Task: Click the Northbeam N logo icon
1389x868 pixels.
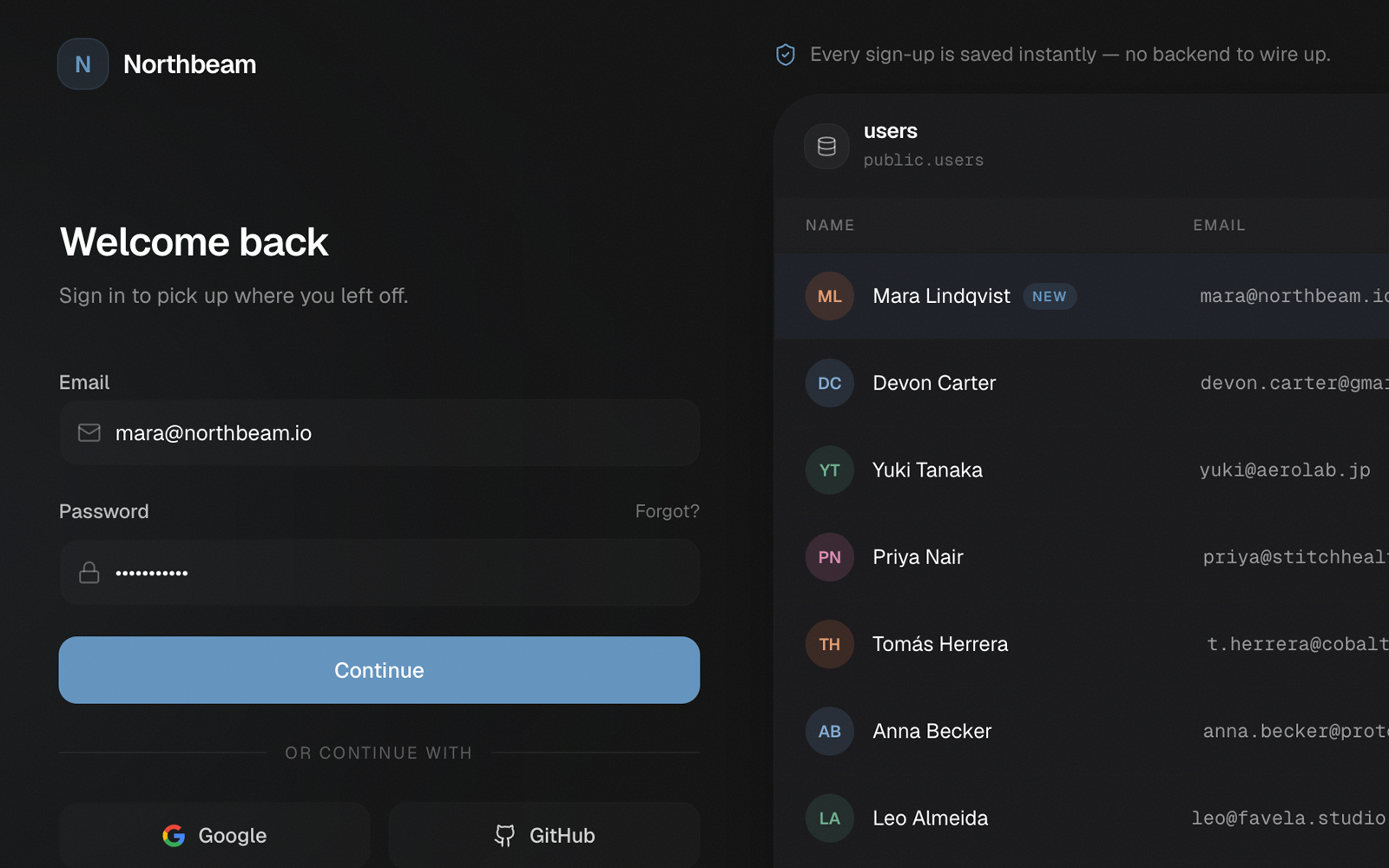Action: click(x=83, y=64)
